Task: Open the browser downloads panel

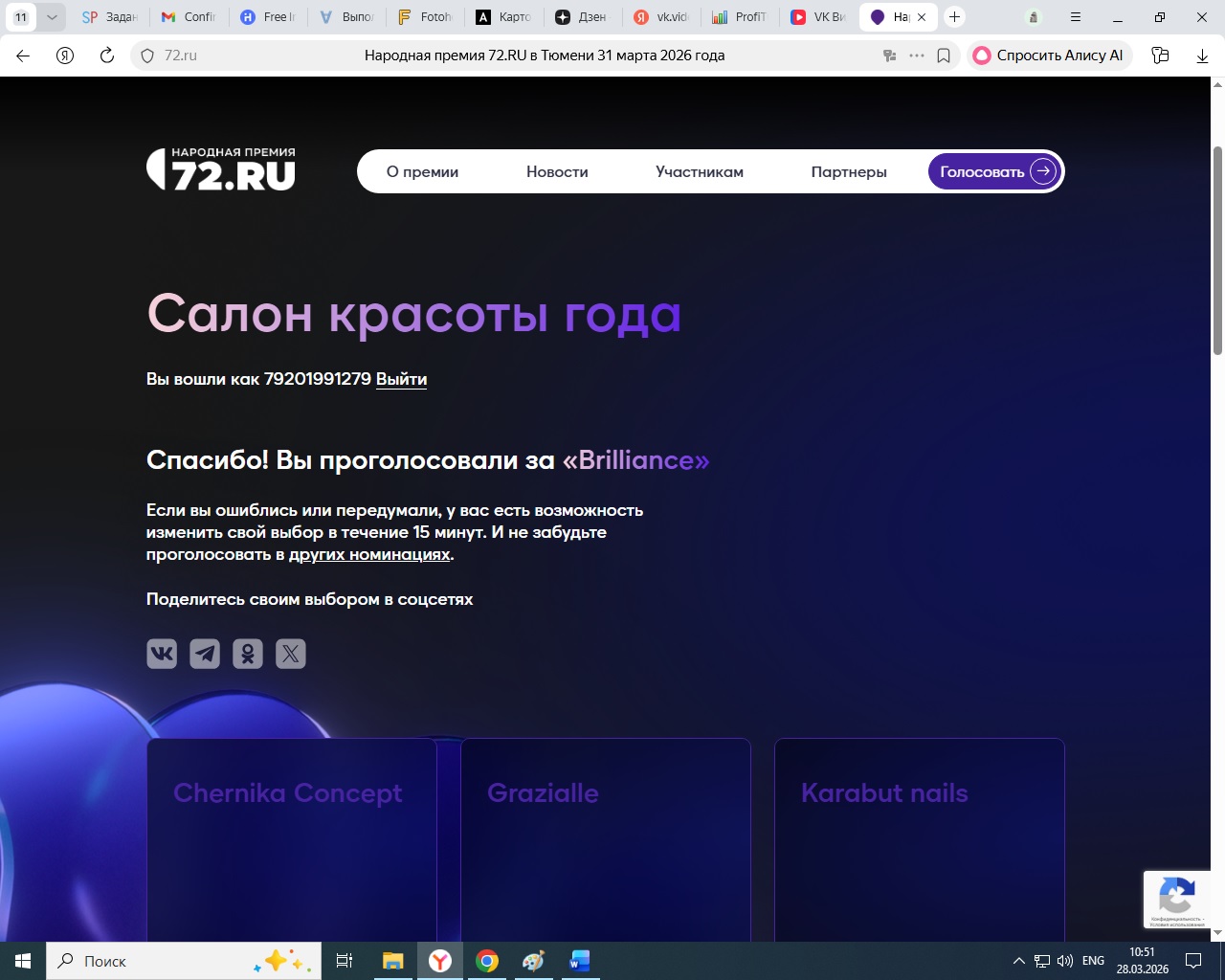Action: (x=1202, y=56)
